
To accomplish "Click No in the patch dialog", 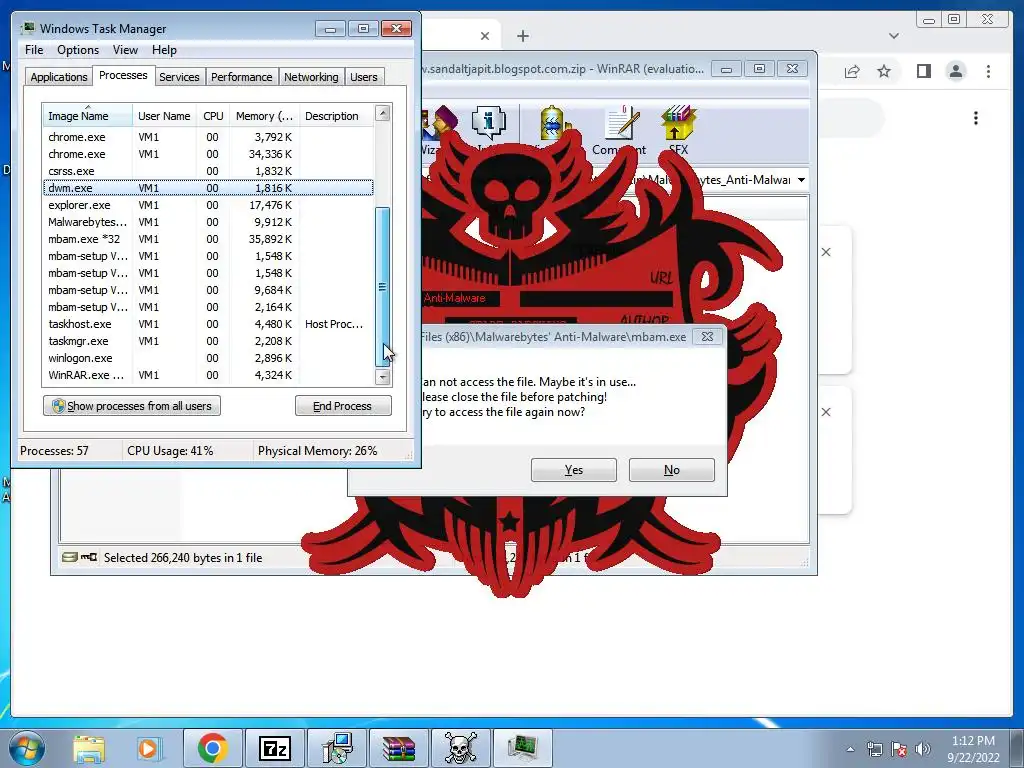I will (x=671, y=470).
